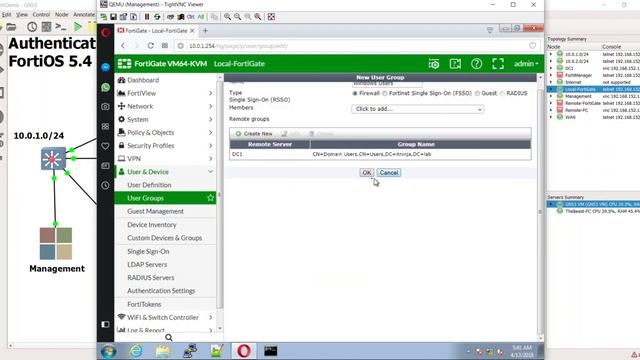Open Messenger in Opera sidebar

coord(105,67)
